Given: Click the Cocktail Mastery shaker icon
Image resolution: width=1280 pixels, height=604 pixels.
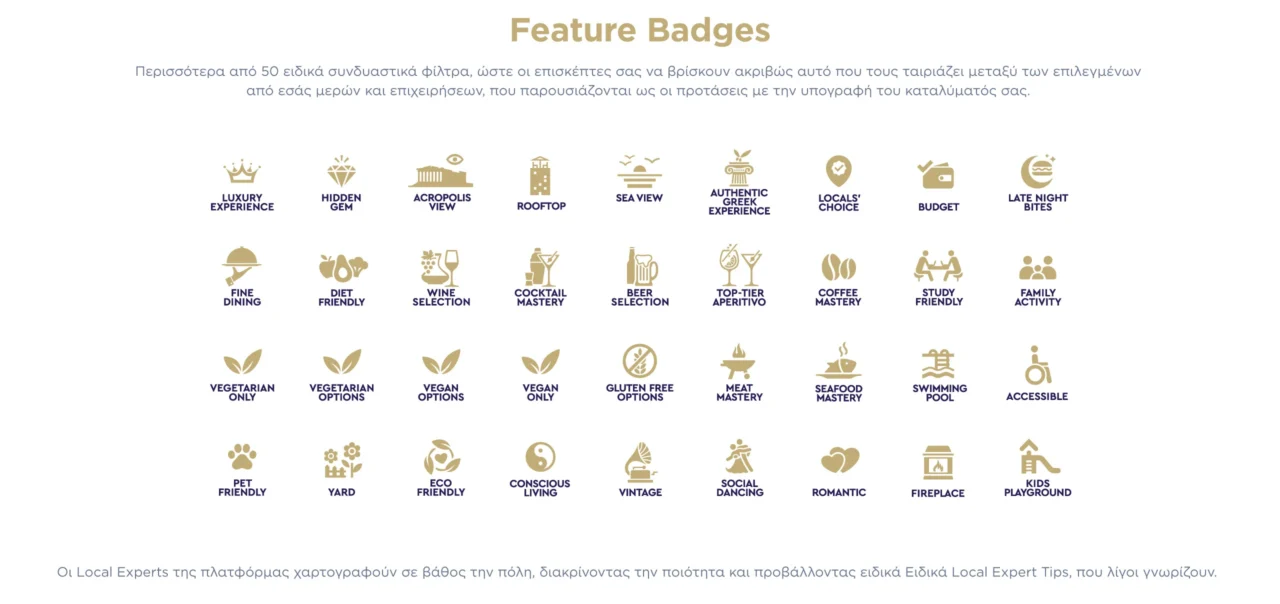Looking at the screenshot, I should [540, 267].
